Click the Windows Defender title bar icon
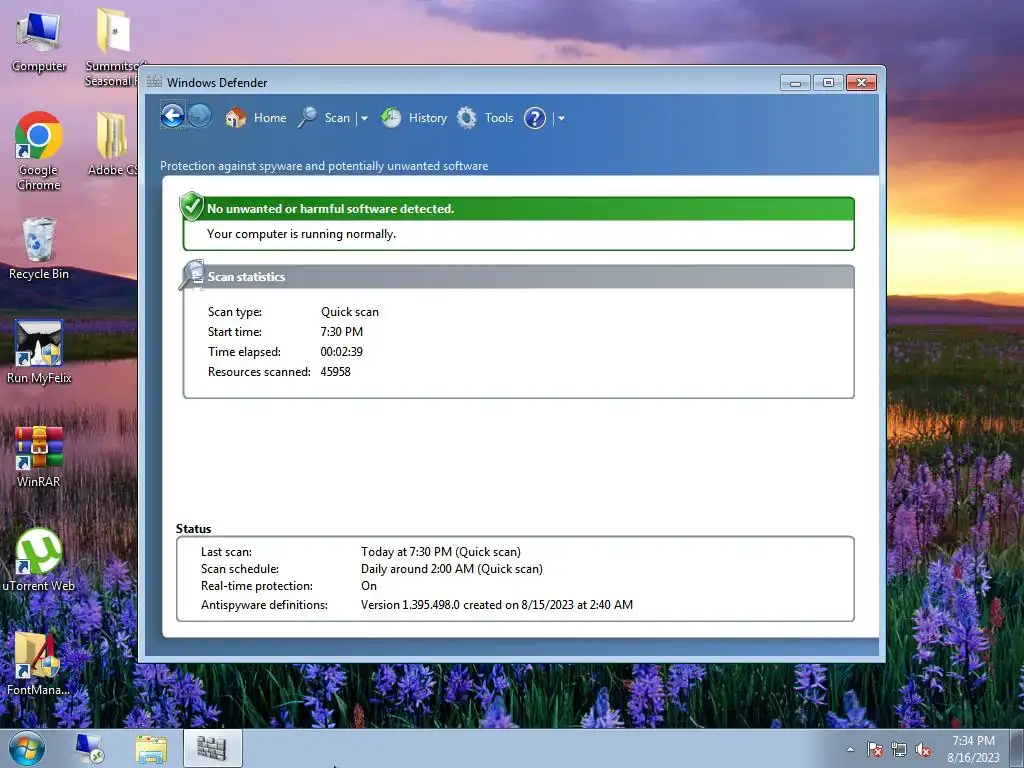Viewport: 1024px width, 768px height. (154, 82)
